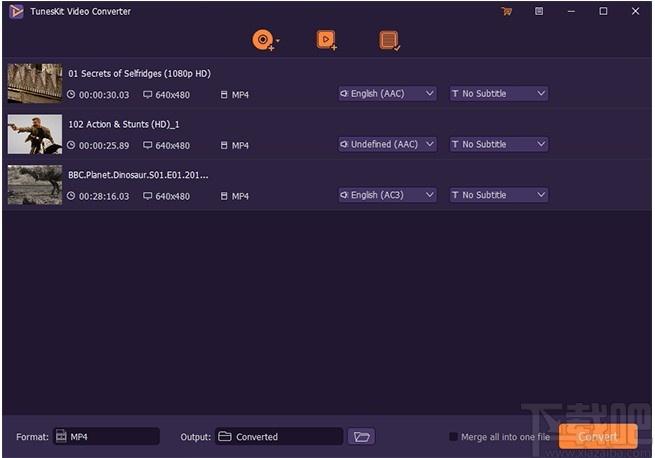
Task: Click speaker icon in English (AAC) dropdown
Action: click(344, 94)
